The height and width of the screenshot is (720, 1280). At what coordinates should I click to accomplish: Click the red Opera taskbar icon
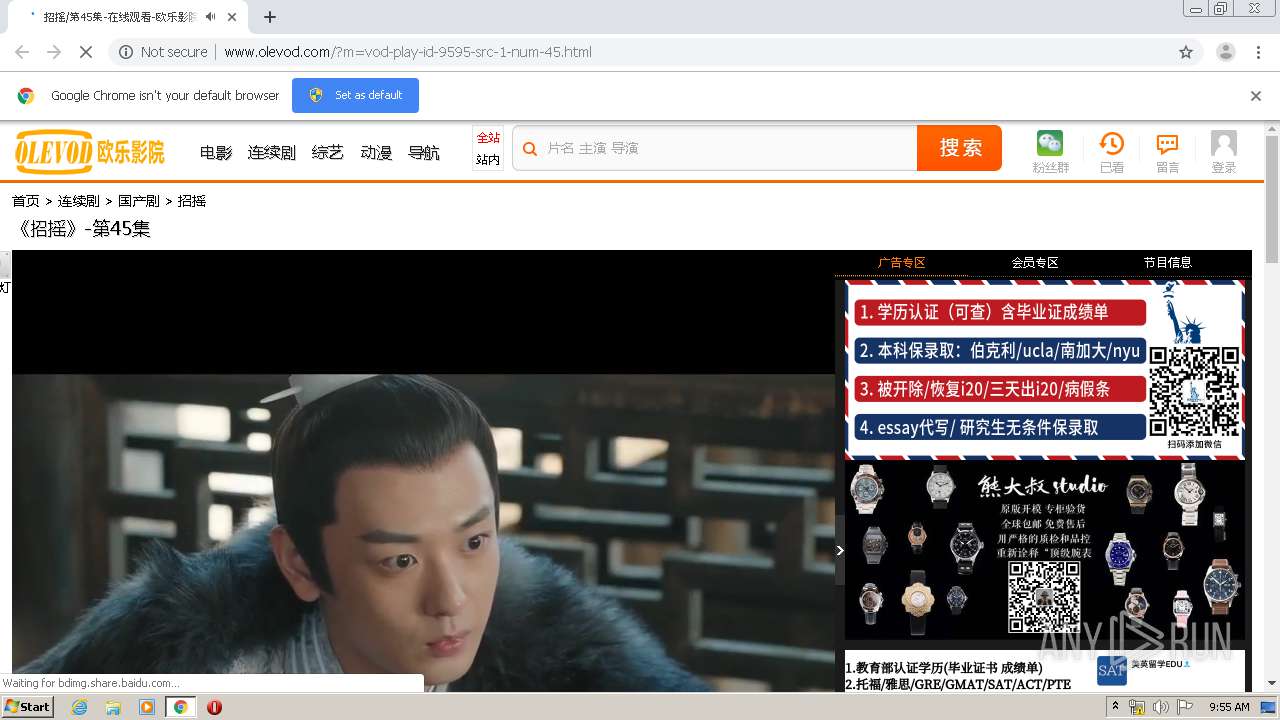(x=214, y=707)
